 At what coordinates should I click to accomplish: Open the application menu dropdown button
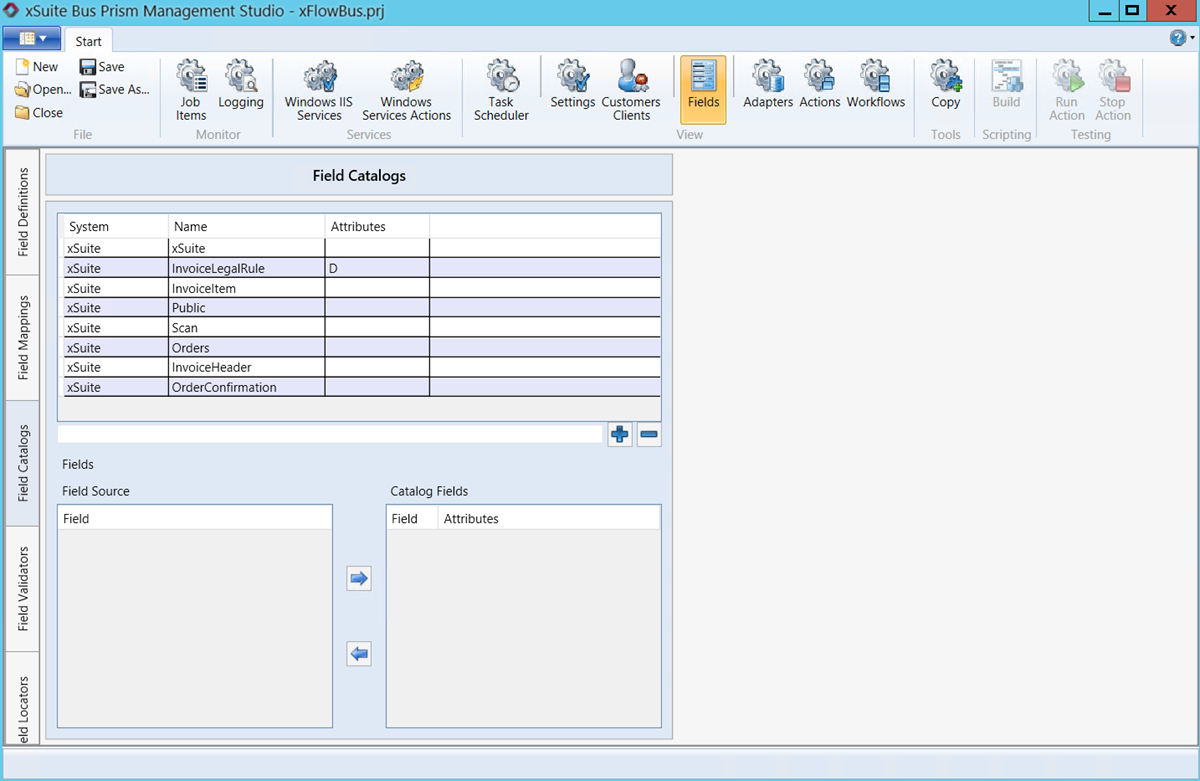[x=32, y=39]
